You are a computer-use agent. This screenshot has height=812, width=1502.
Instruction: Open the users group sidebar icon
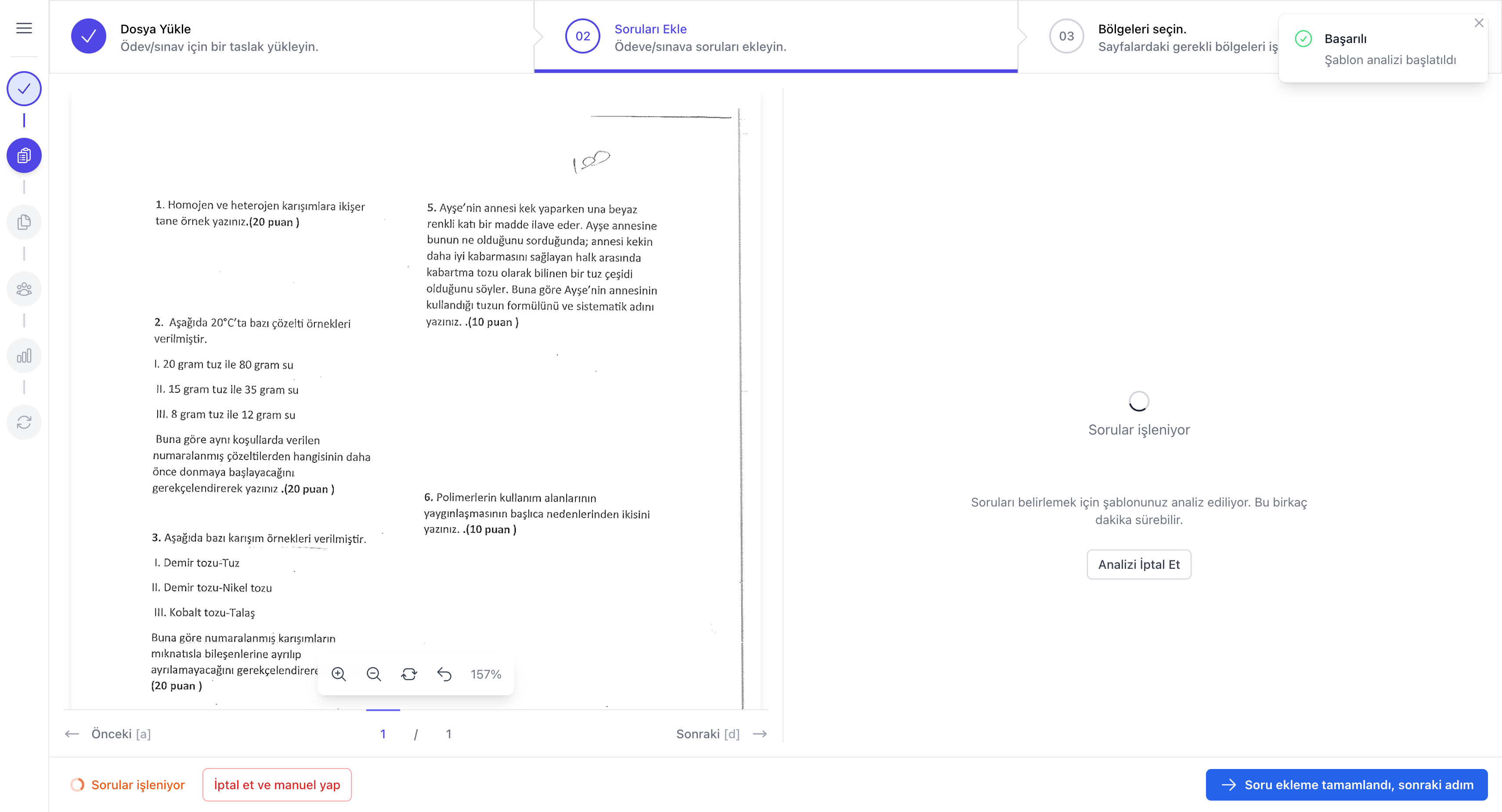pyautogui.click(x=24, y=289)
